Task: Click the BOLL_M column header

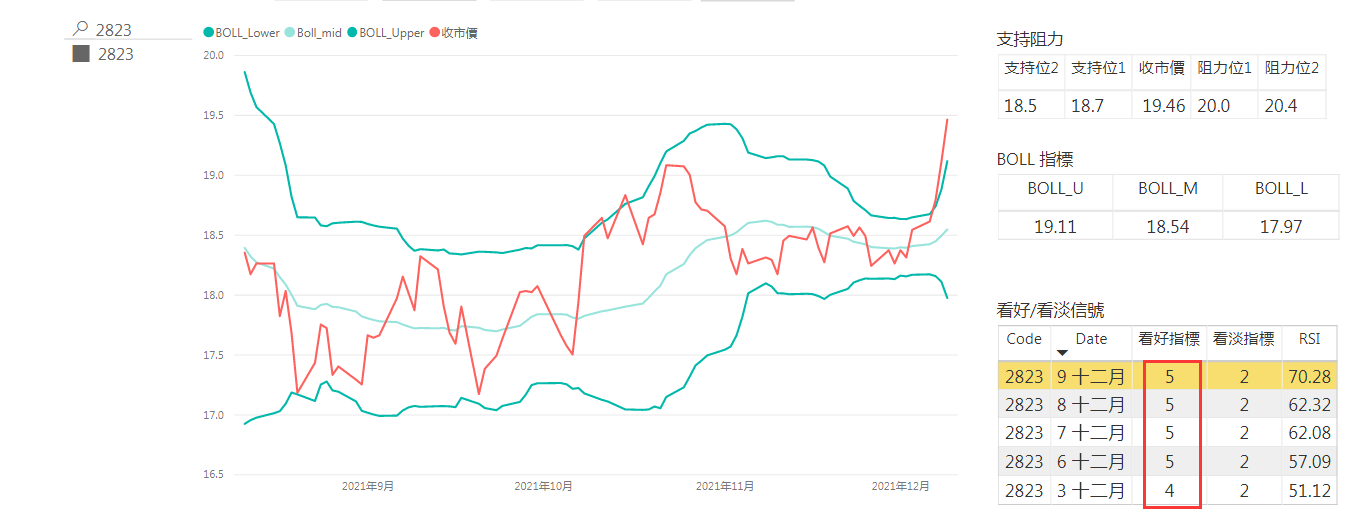Action: coord(1168,188)
